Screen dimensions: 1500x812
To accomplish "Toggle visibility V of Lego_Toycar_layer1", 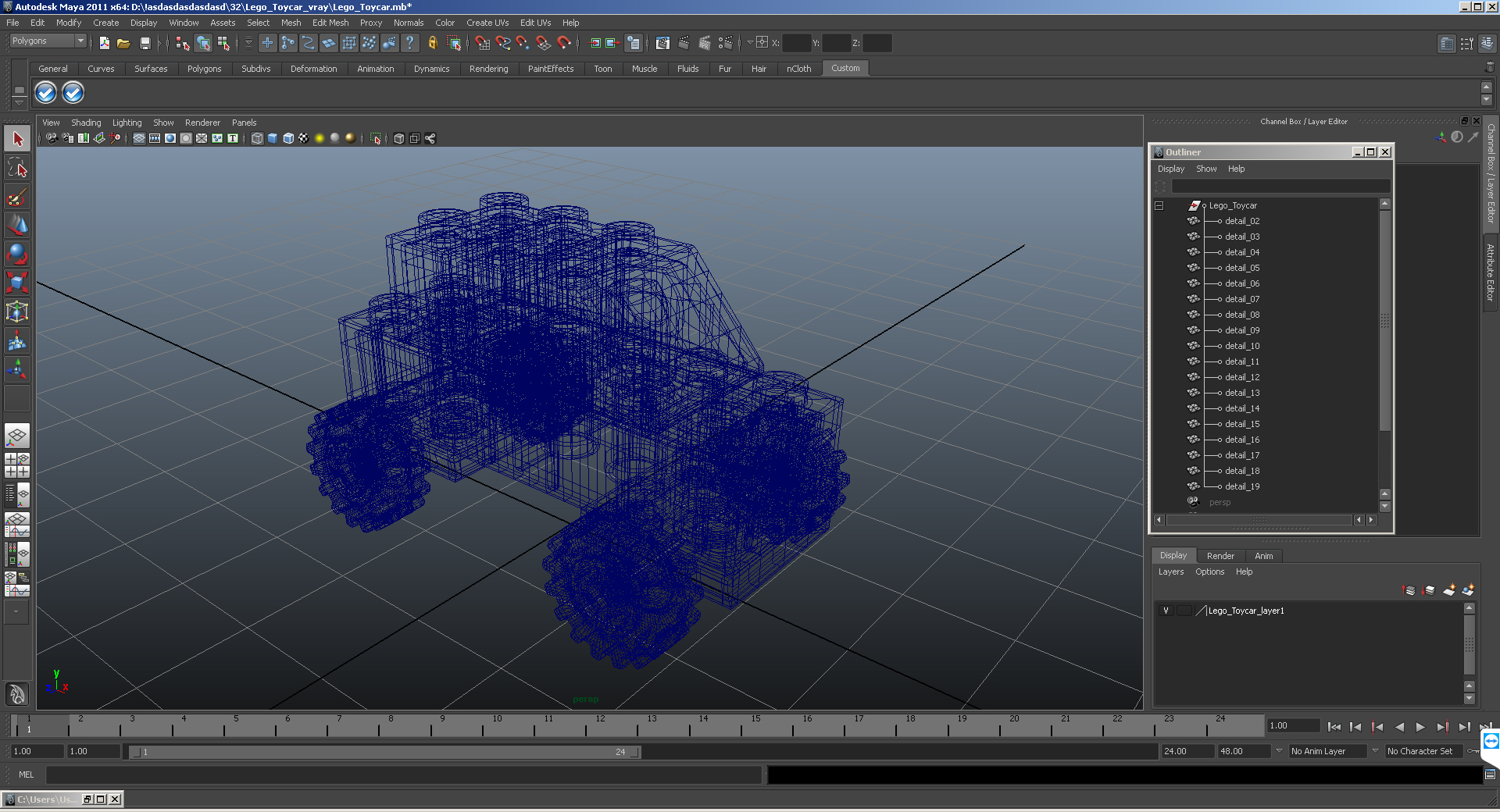I will [1166, 611].
